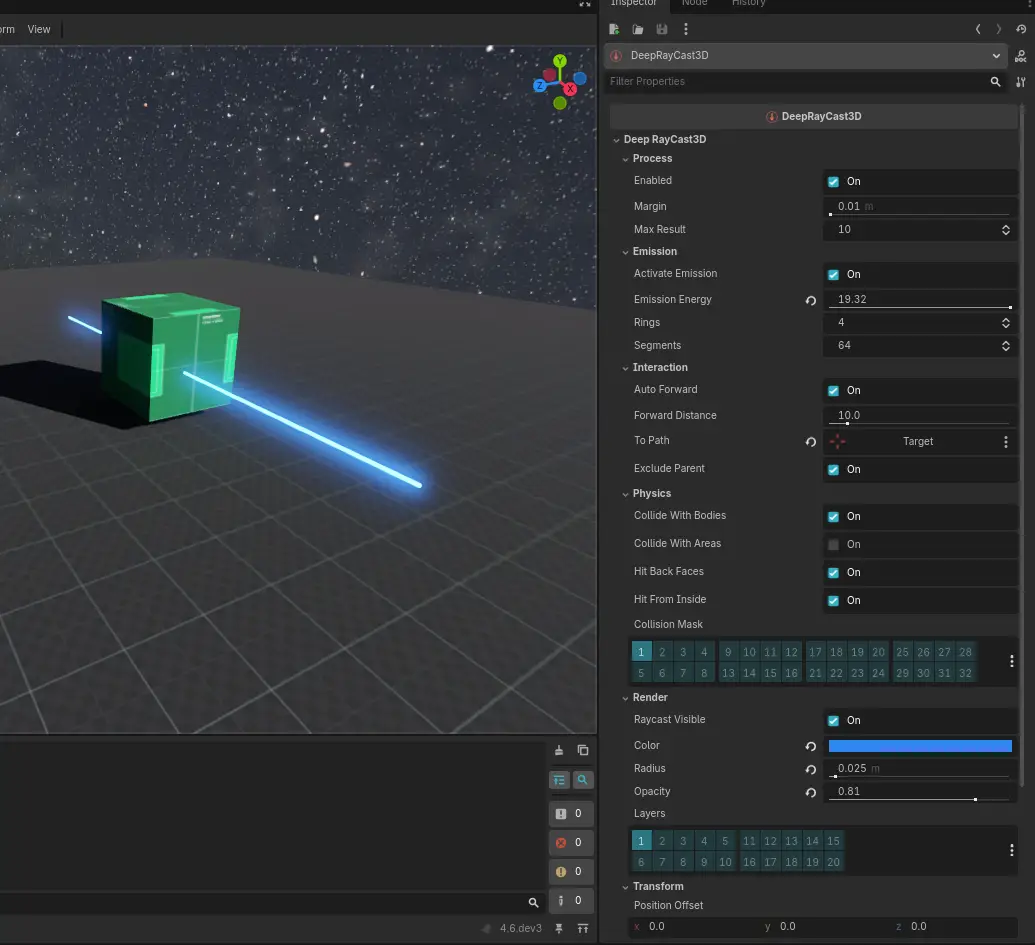Create a new resource in the Inspector

tap(614, 29)
